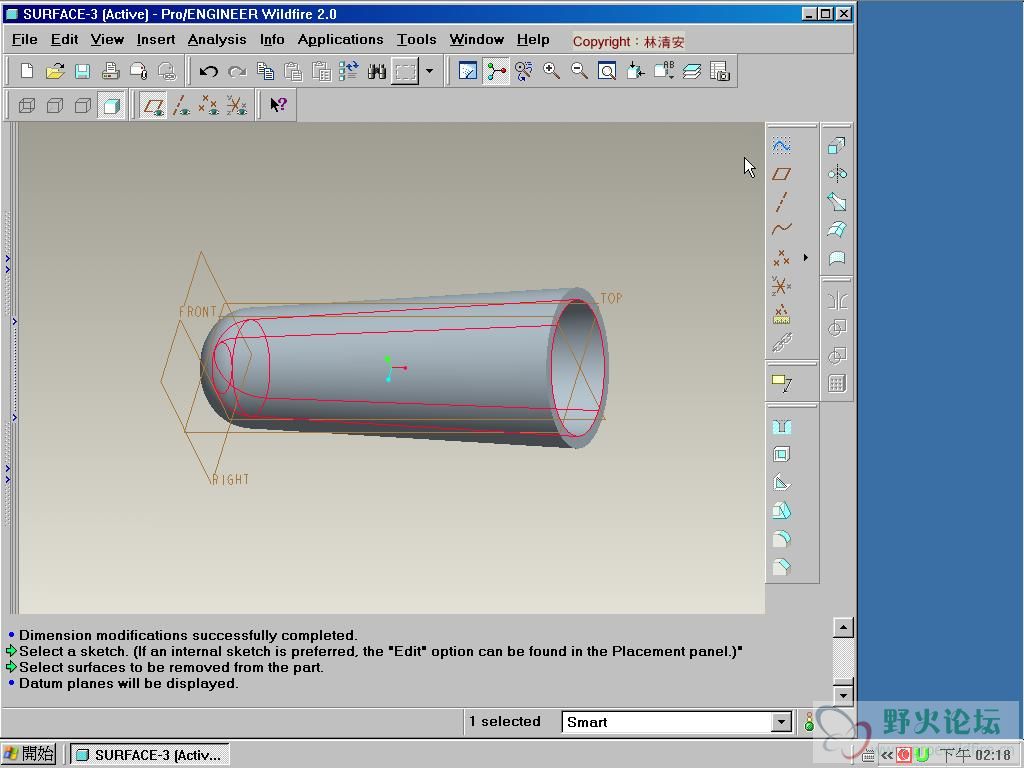Select the Variable Section Sweep tool
Viewport: 1024px width, 768px height.
tap(837, 202)
